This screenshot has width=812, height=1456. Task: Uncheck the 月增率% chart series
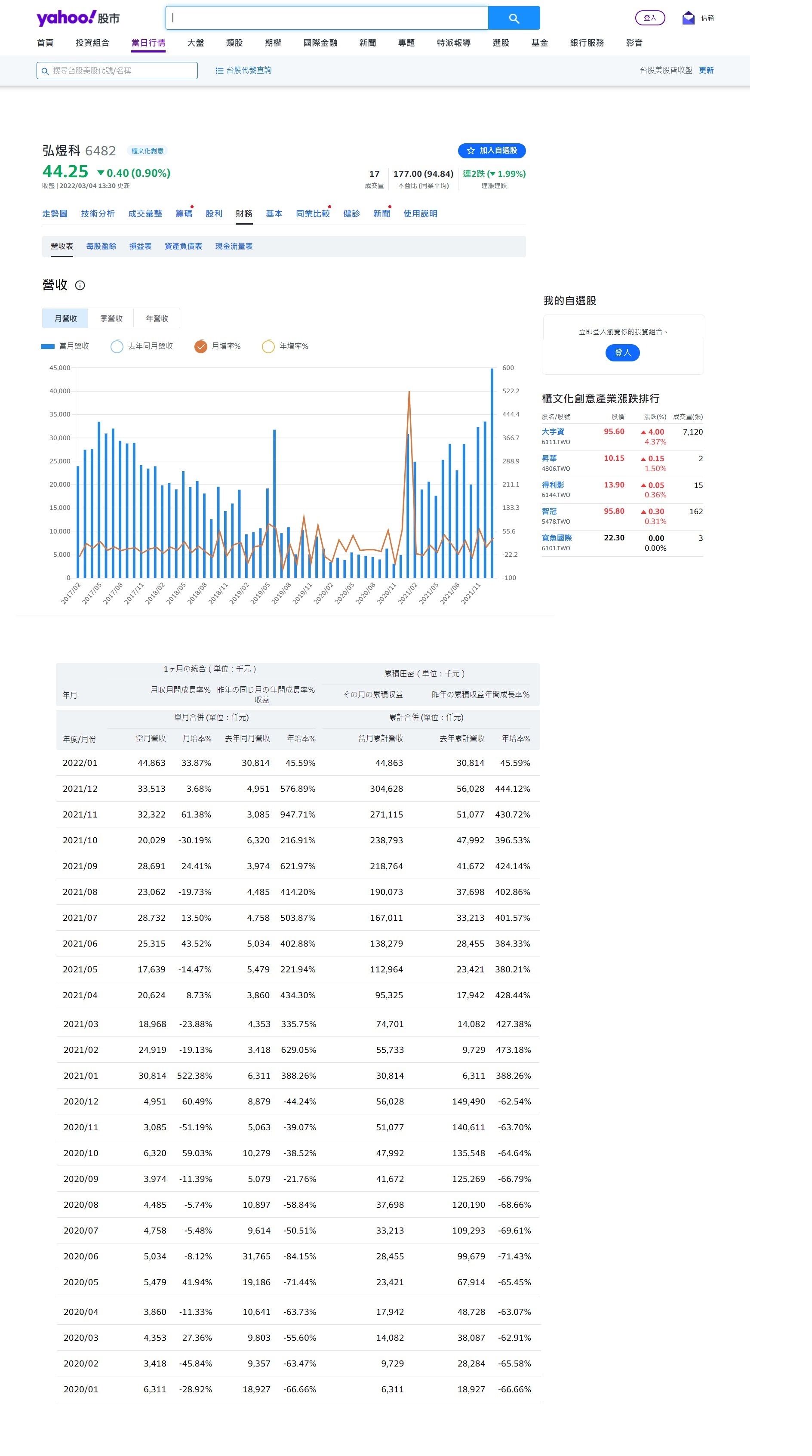click(x=200, y=346)
